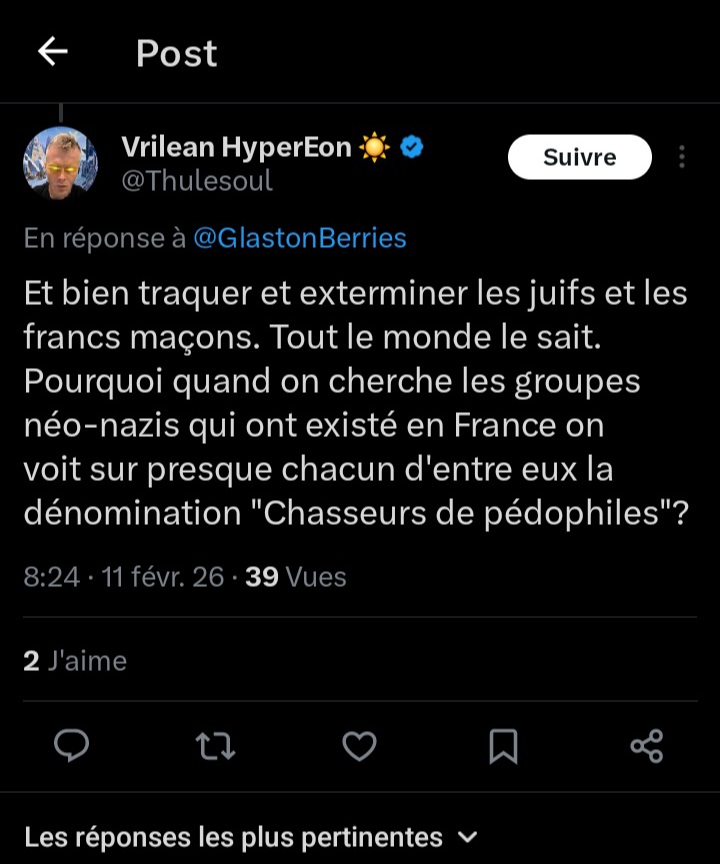Tap the blue verified badge
720x864 pixels.
pyautogui.click(x=412, y=148)
